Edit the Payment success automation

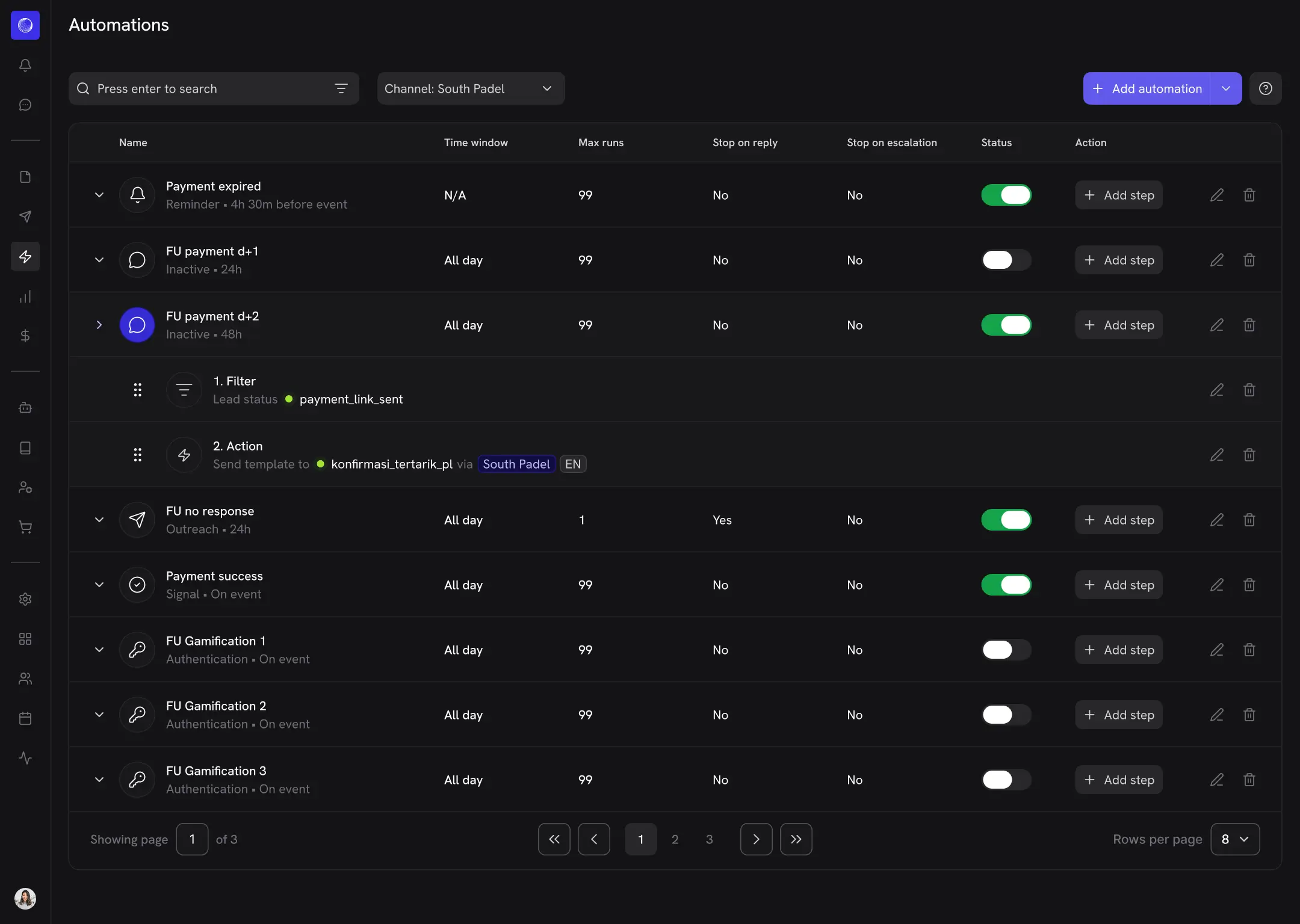tap(1217, 585)
